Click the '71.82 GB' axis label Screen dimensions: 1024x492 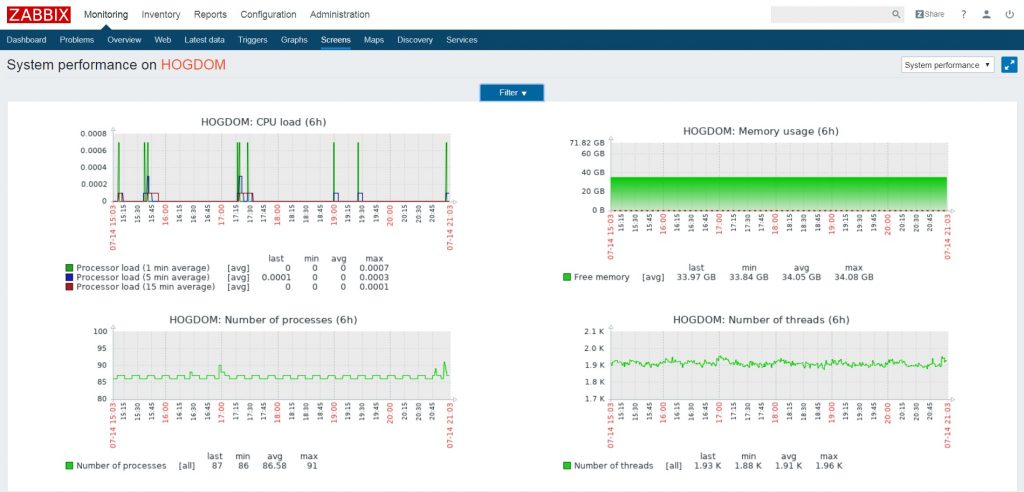587,143
